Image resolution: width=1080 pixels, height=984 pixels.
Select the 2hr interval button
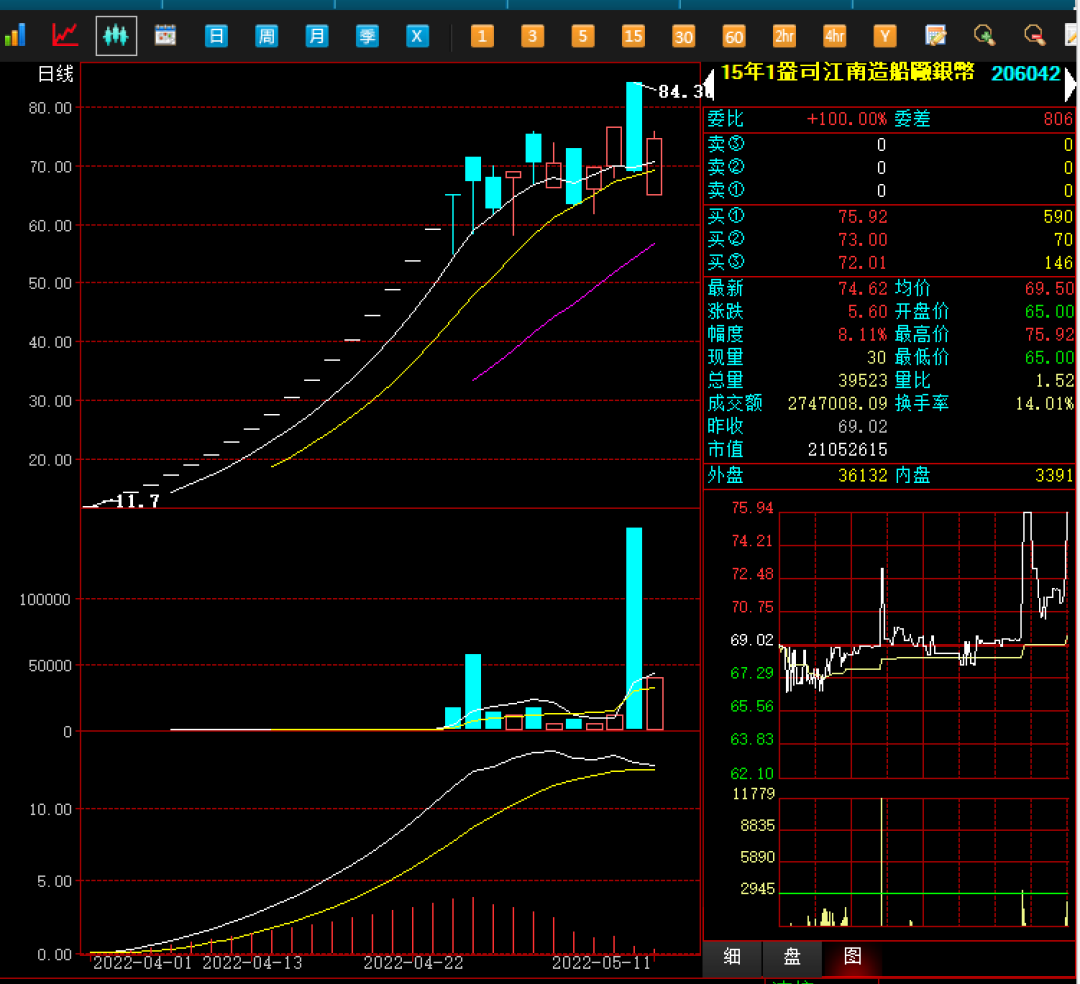click(x=784, y=36)
